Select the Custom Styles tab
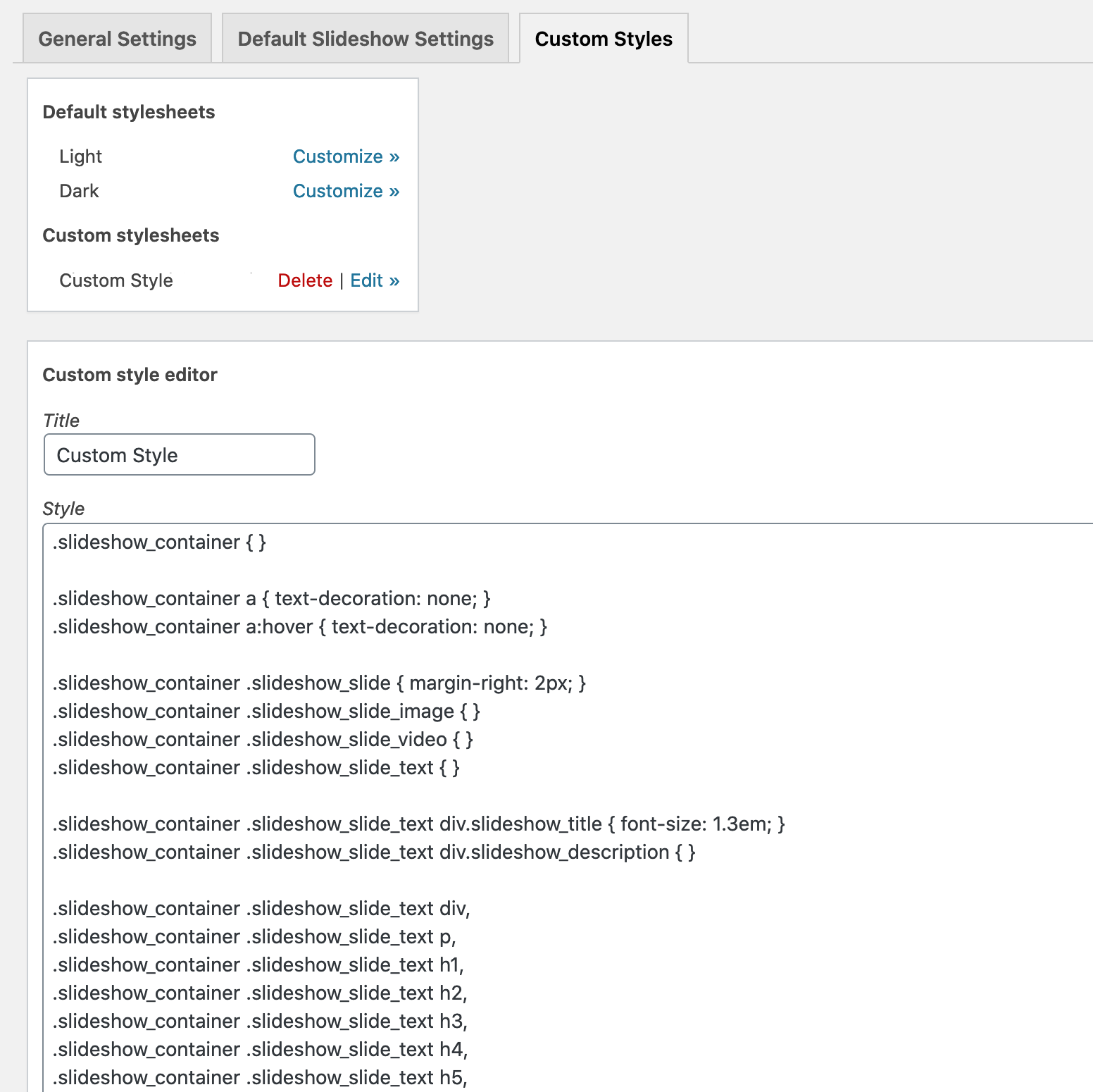 [604, 39]
